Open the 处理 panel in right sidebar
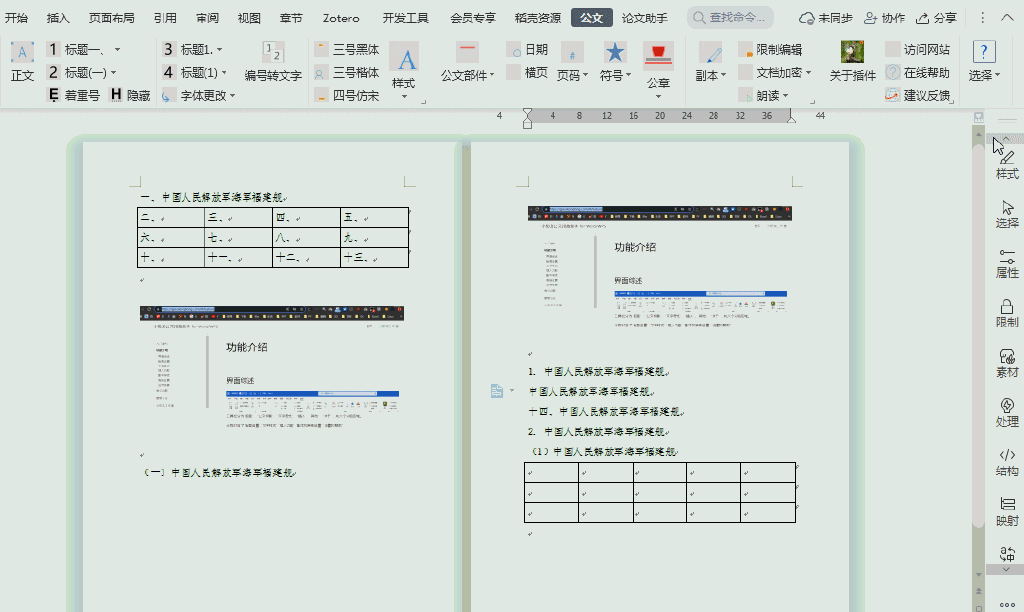This screenshot has height=612, width=1024. tap(1007, 412)
